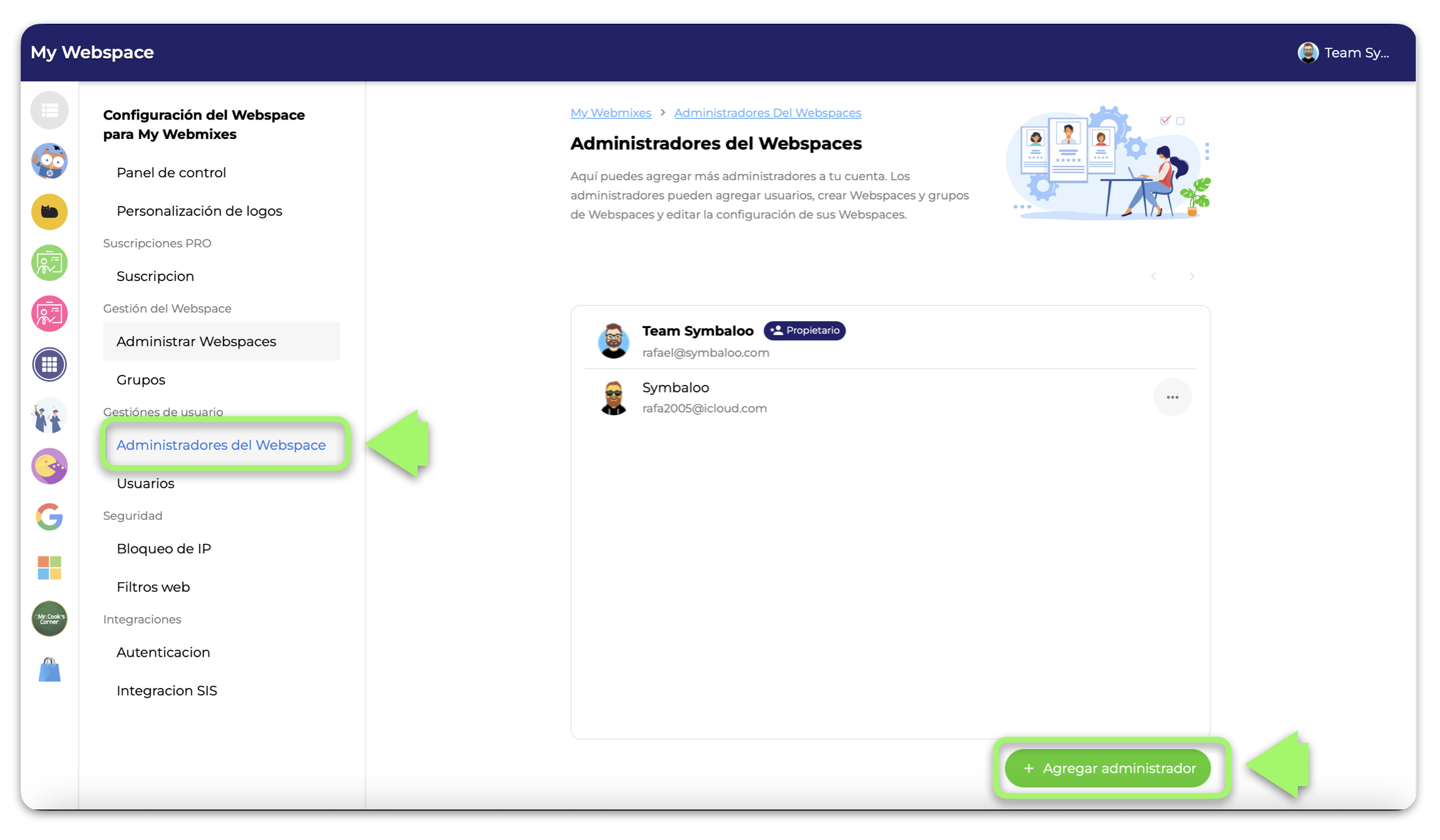
Task: Click the Team Symbaloo name
Action: tap(697, 330)
